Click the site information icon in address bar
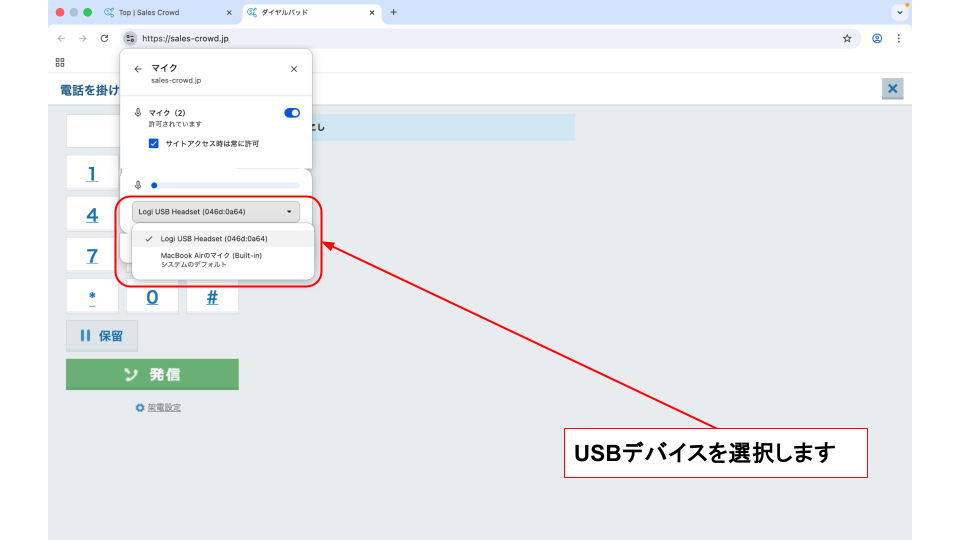 tap(130, 38)
